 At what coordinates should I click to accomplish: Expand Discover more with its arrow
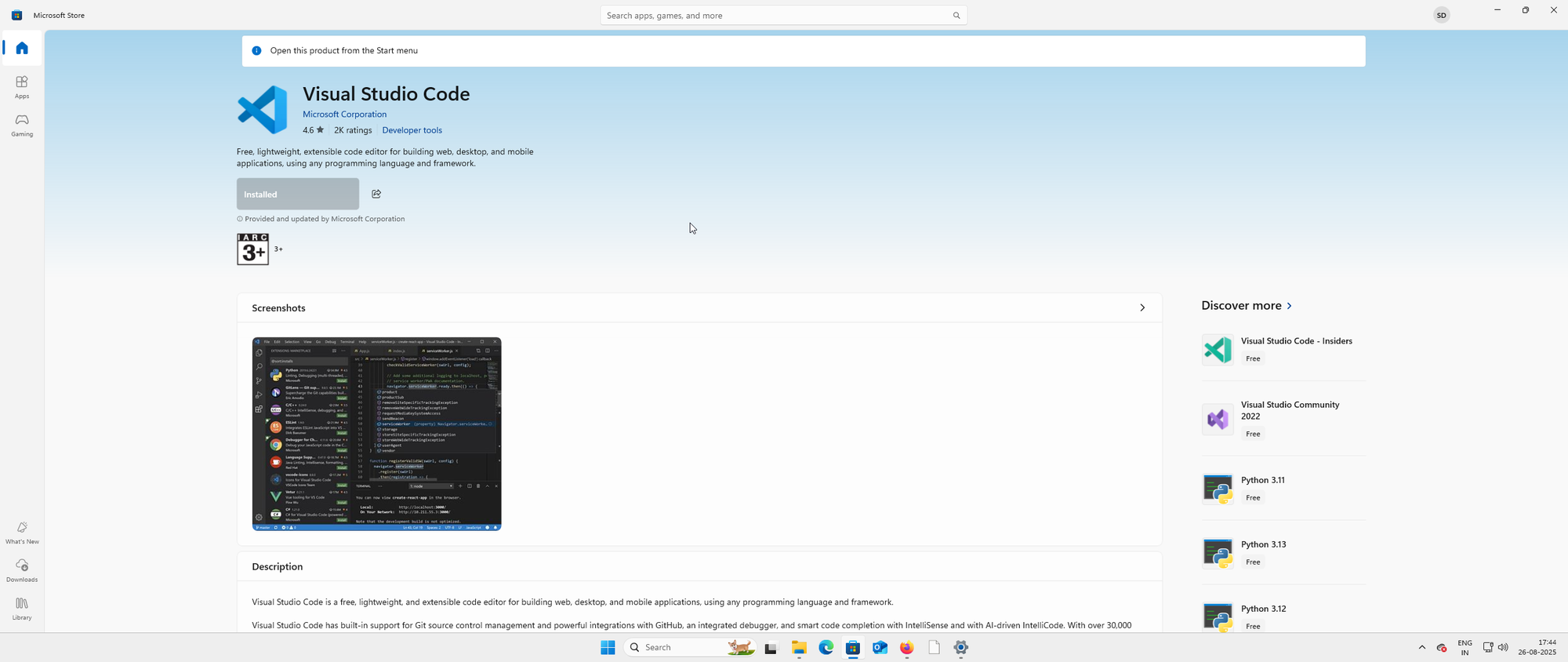click(1290, 306)
